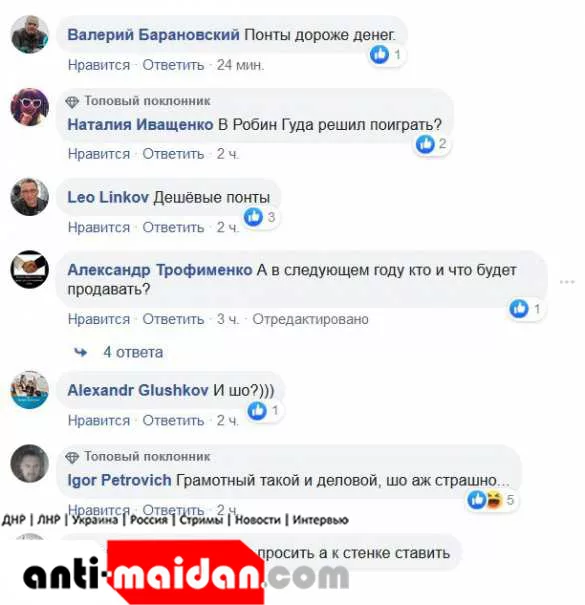This screenshot has width=585, height=605.
Task: Expand the 4 ответа replies thread
Action: pos(133,352)
